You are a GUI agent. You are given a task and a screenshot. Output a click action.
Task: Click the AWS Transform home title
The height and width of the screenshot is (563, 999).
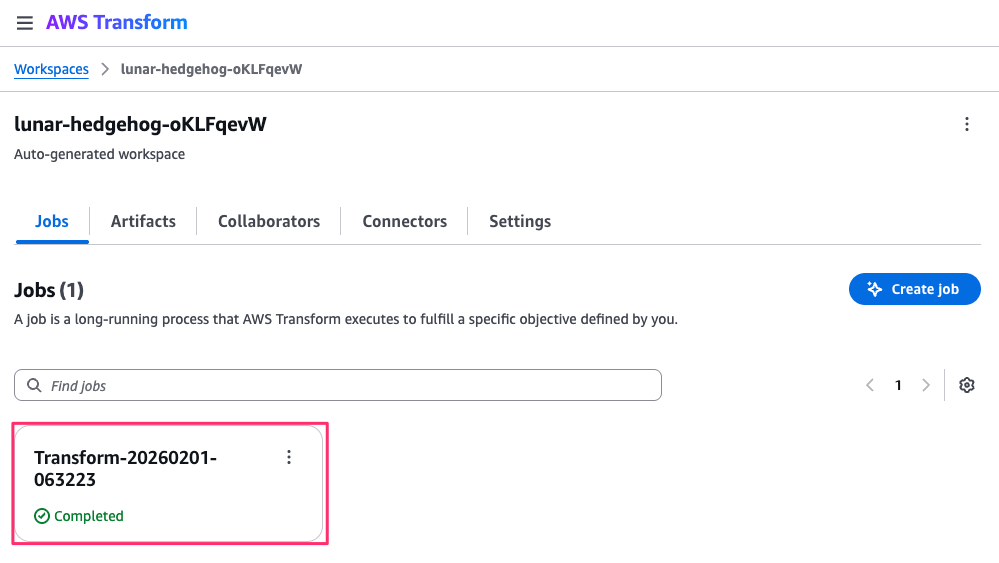[x=116, y=22]
